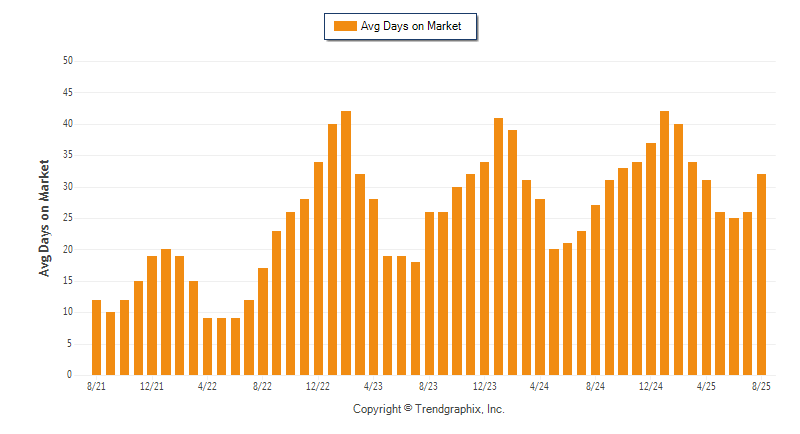This screenshot has width=800, height=434.
Task: Select the 12/24 bar at 37 days
Action: [651, 259]
